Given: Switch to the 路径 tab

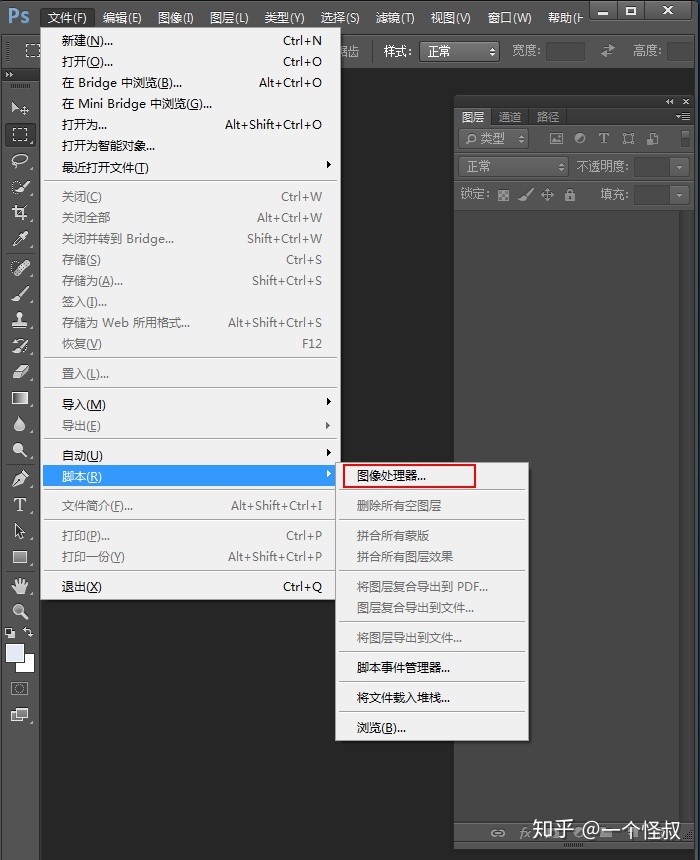Looking at the screenshot, I should (548, 117).
